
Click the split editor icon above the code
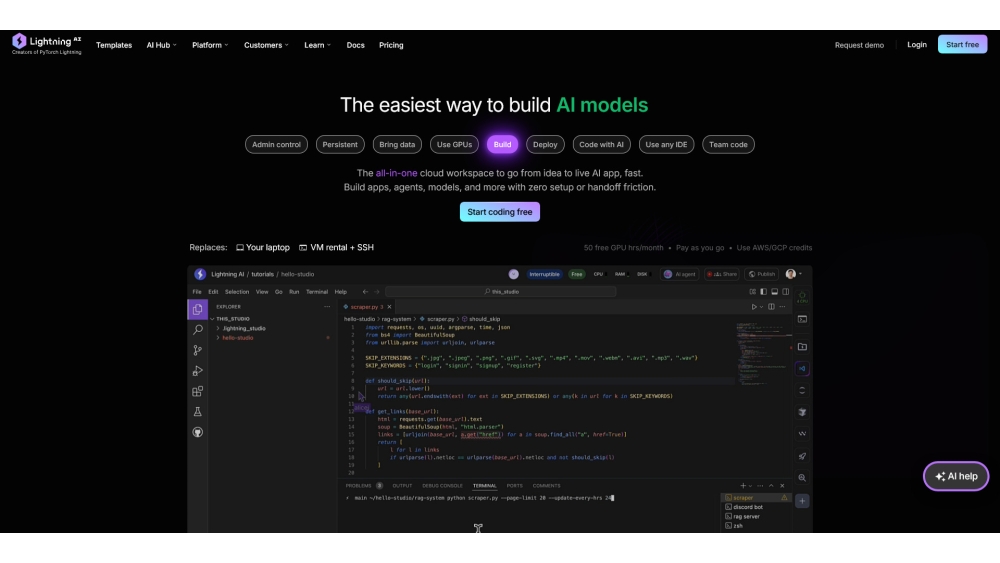[x=771, y=307]
